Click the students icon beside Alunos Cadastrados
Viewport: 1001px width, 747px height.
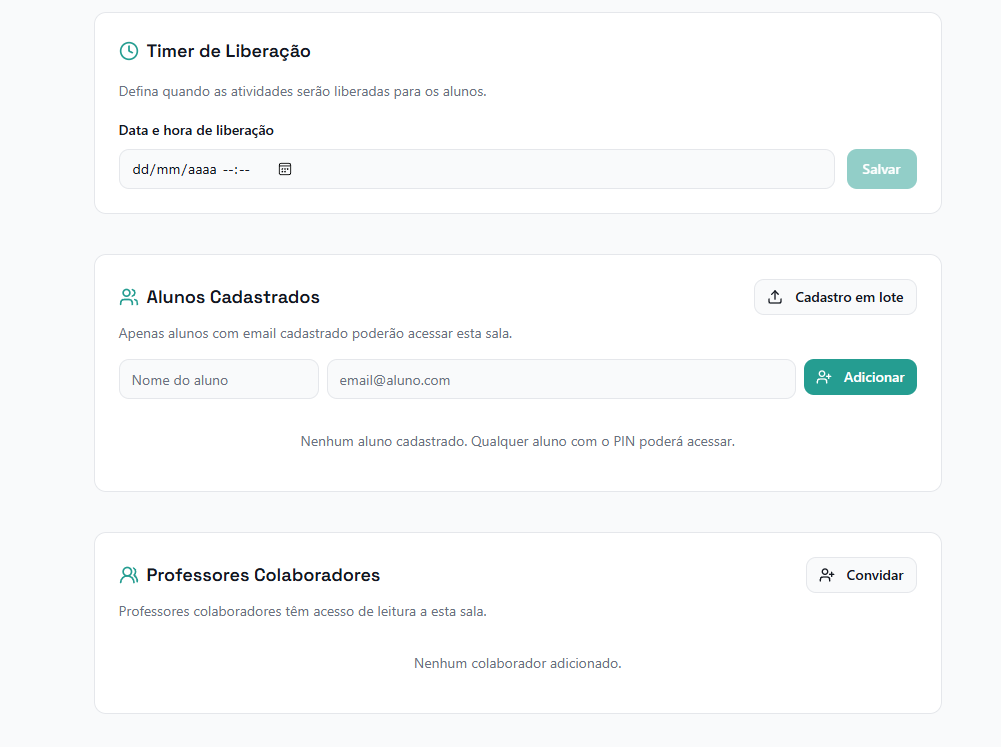click(x=129, y=297)
